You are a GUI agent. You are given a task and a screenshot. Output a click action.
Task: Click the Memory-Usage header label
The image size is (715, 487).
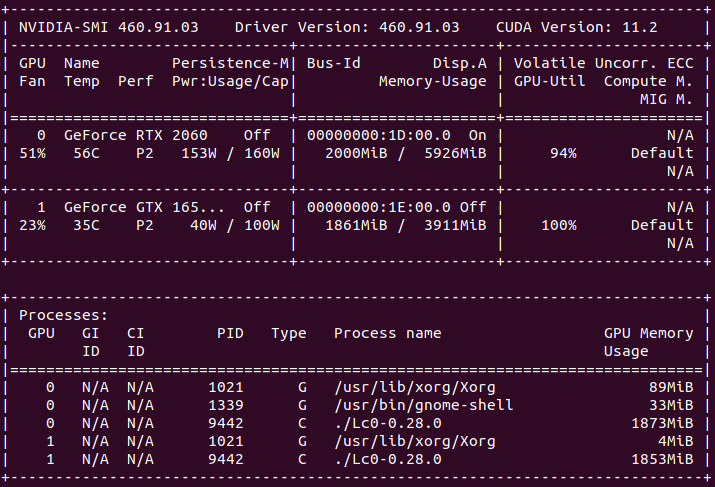tap(433, 82)
